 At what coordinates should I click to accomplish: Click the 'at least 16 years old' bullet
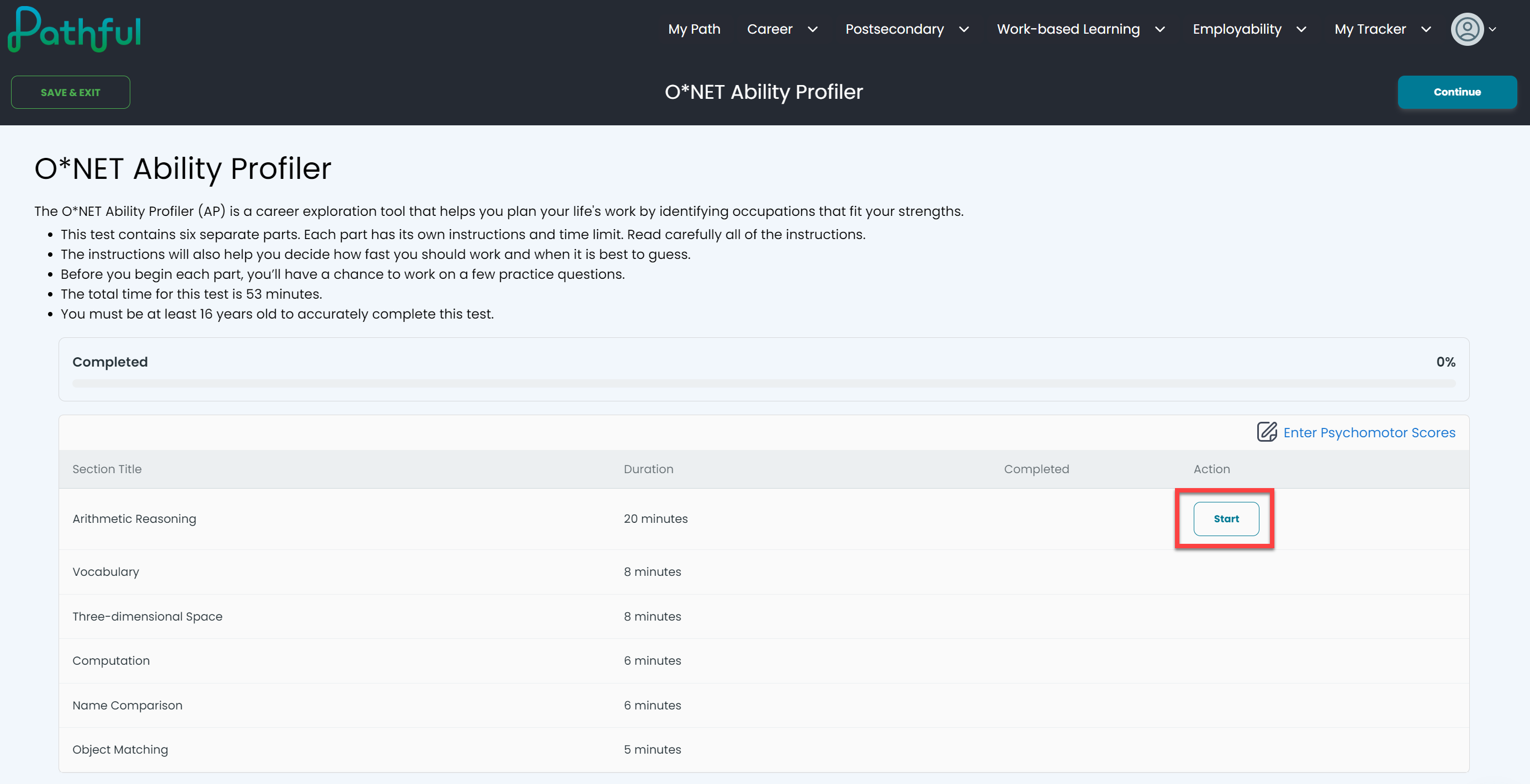coord(277,314)
